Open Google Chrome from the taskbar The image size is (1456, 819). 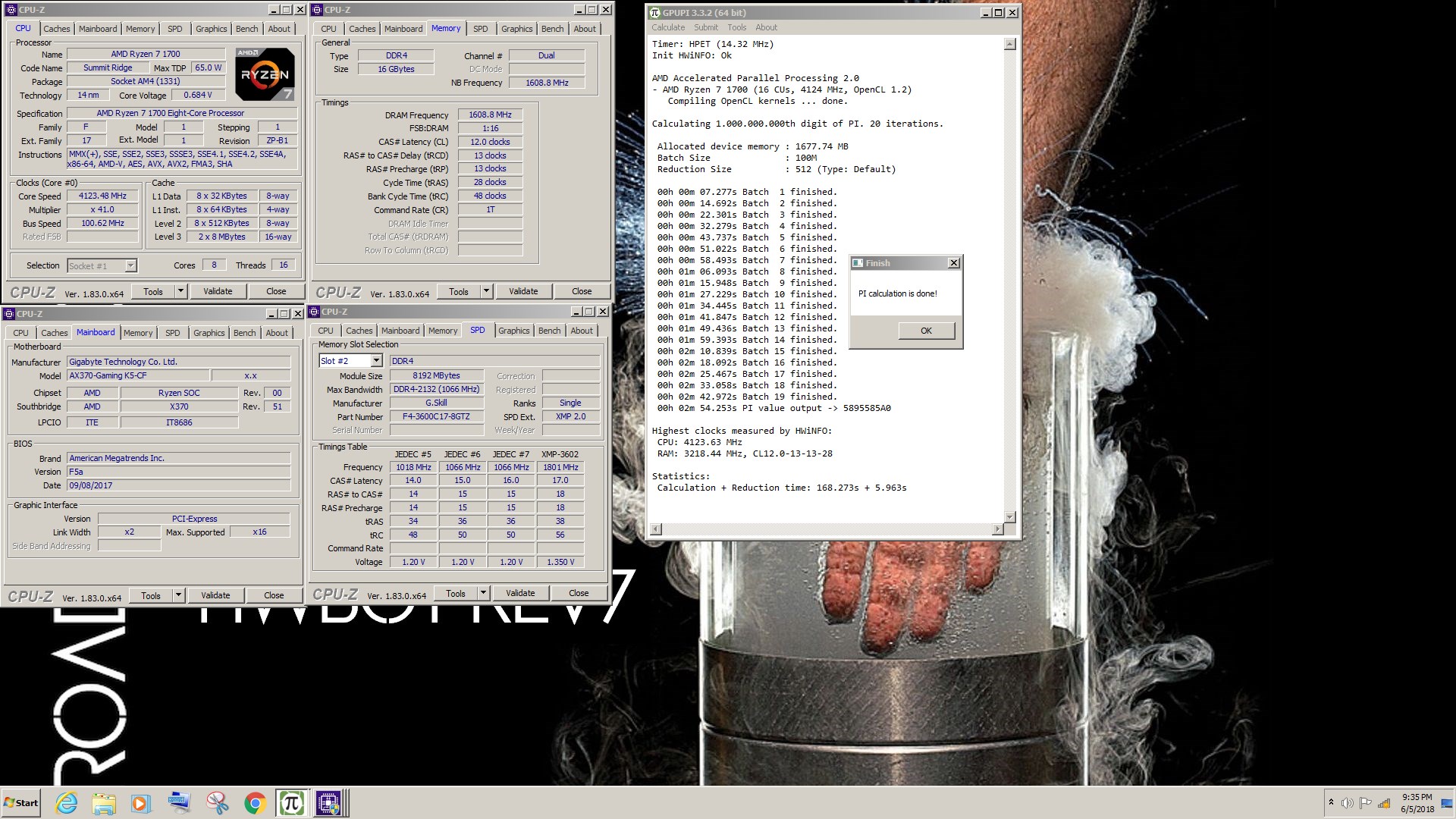pos(255,803)
